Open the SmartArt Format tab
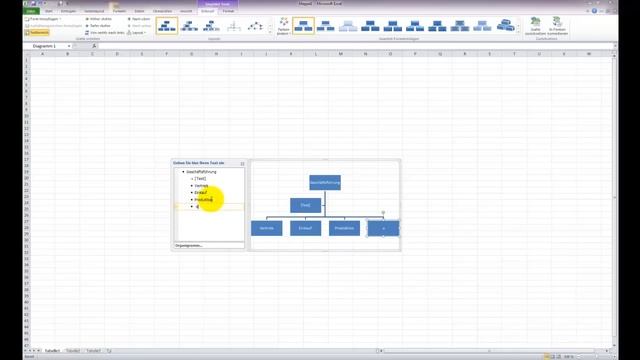The height and width of the screenshot is (360, 640). click(228, 11)
